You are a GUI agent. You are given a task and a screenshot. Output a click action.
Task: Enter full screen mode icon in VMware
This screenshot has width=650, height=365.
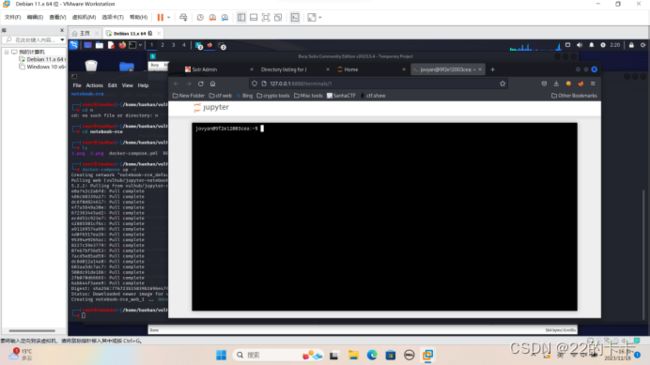(x=266, y=17)
